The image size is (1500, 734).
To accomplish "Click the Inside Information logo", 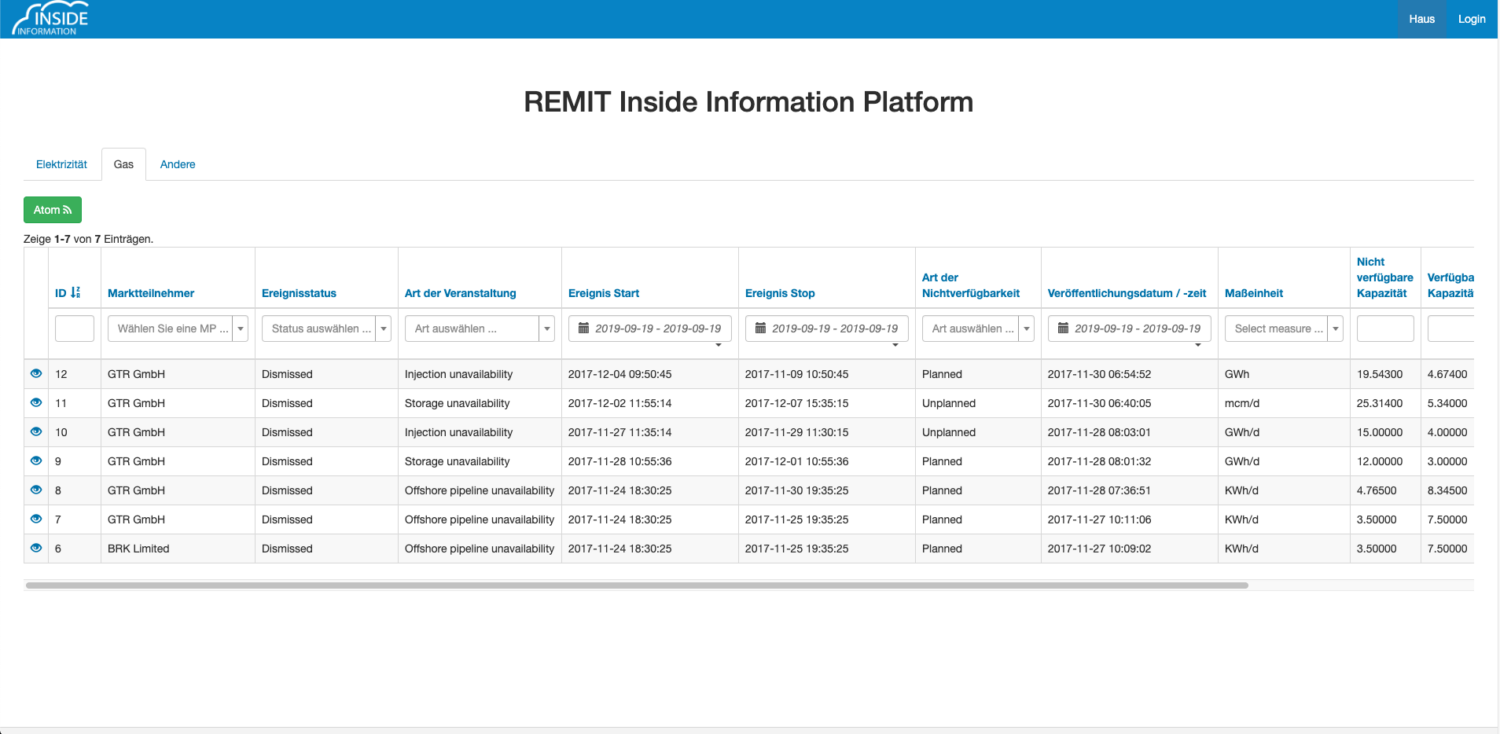I will coord(50,17).
